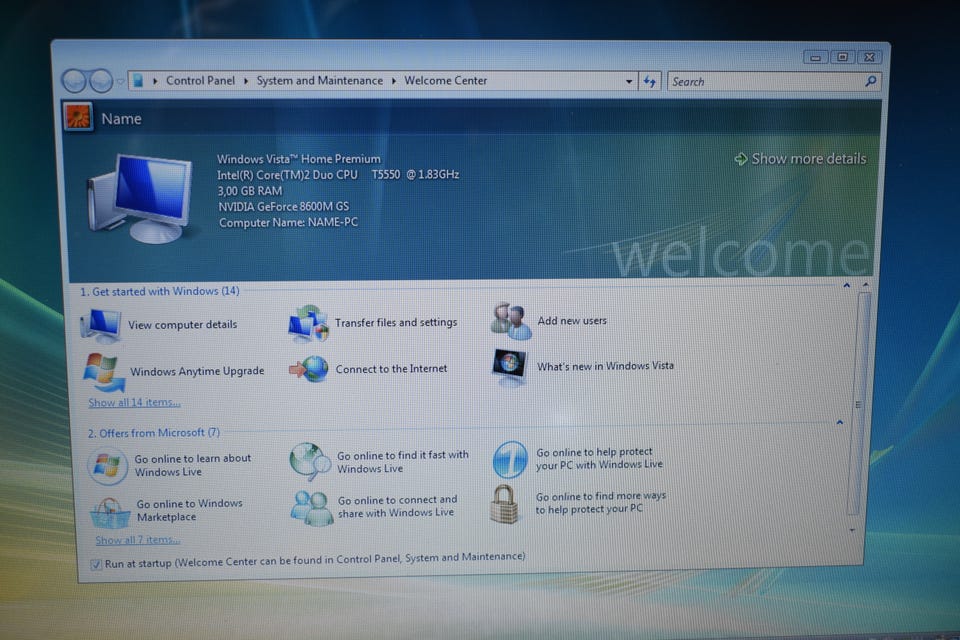Click Connect to the Internet label
960x640 pixels.
coord(391,369)
